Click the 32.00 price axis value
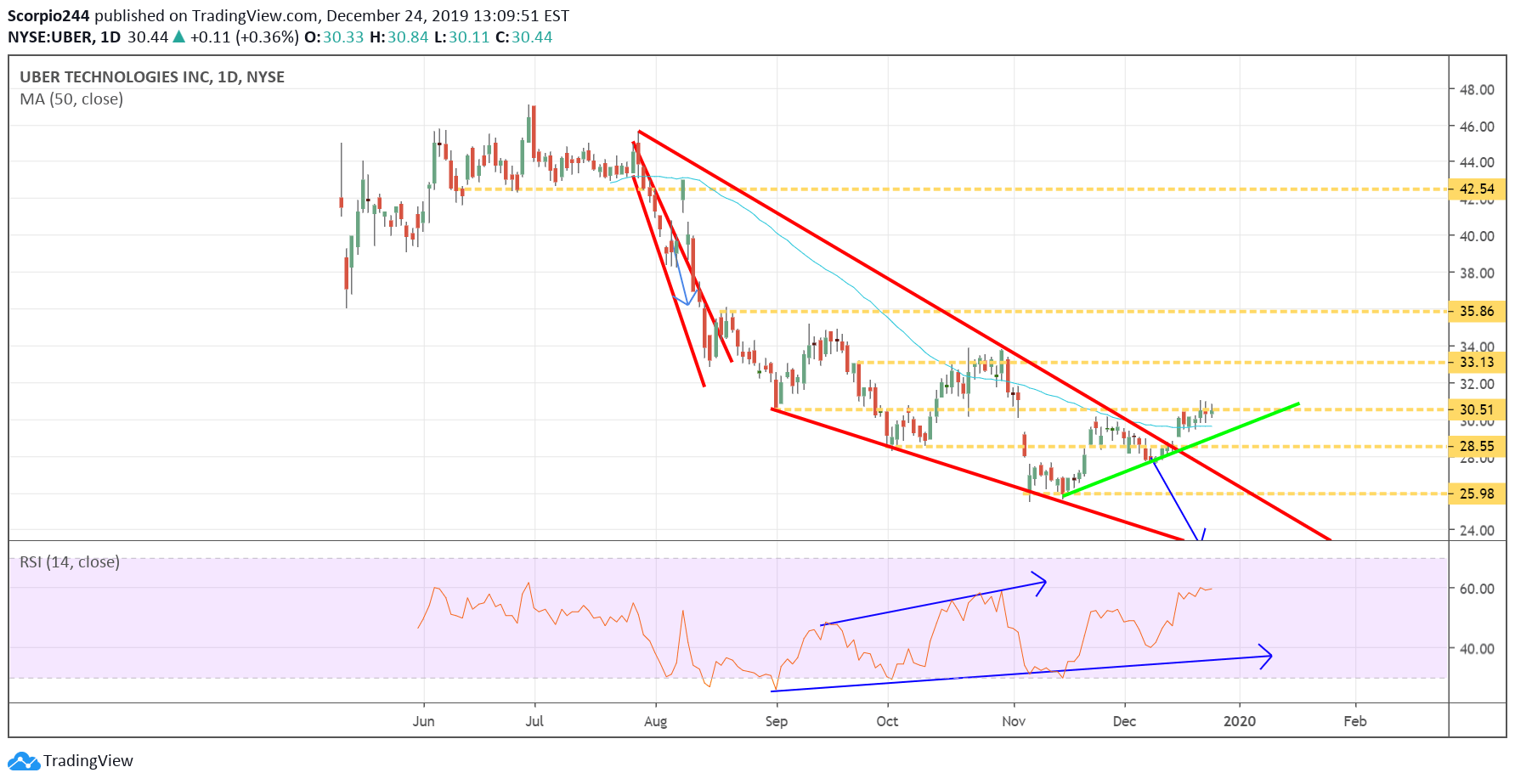The height and width of the screenshot is (784, 1515). tap(1477, 385)
